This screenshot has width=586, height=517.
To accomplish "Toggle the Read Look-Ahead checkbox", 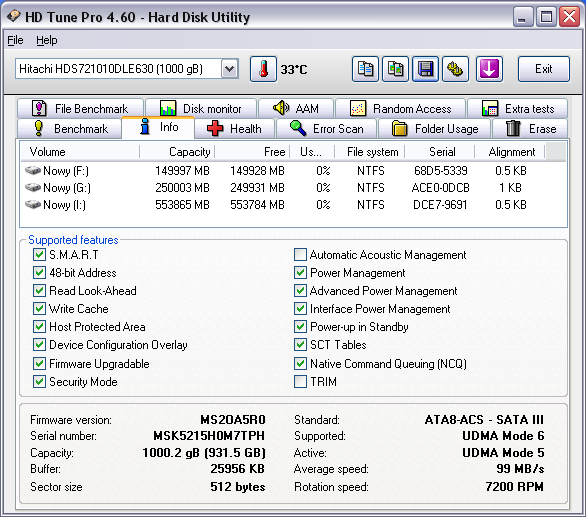I will [x=39, y=290].
